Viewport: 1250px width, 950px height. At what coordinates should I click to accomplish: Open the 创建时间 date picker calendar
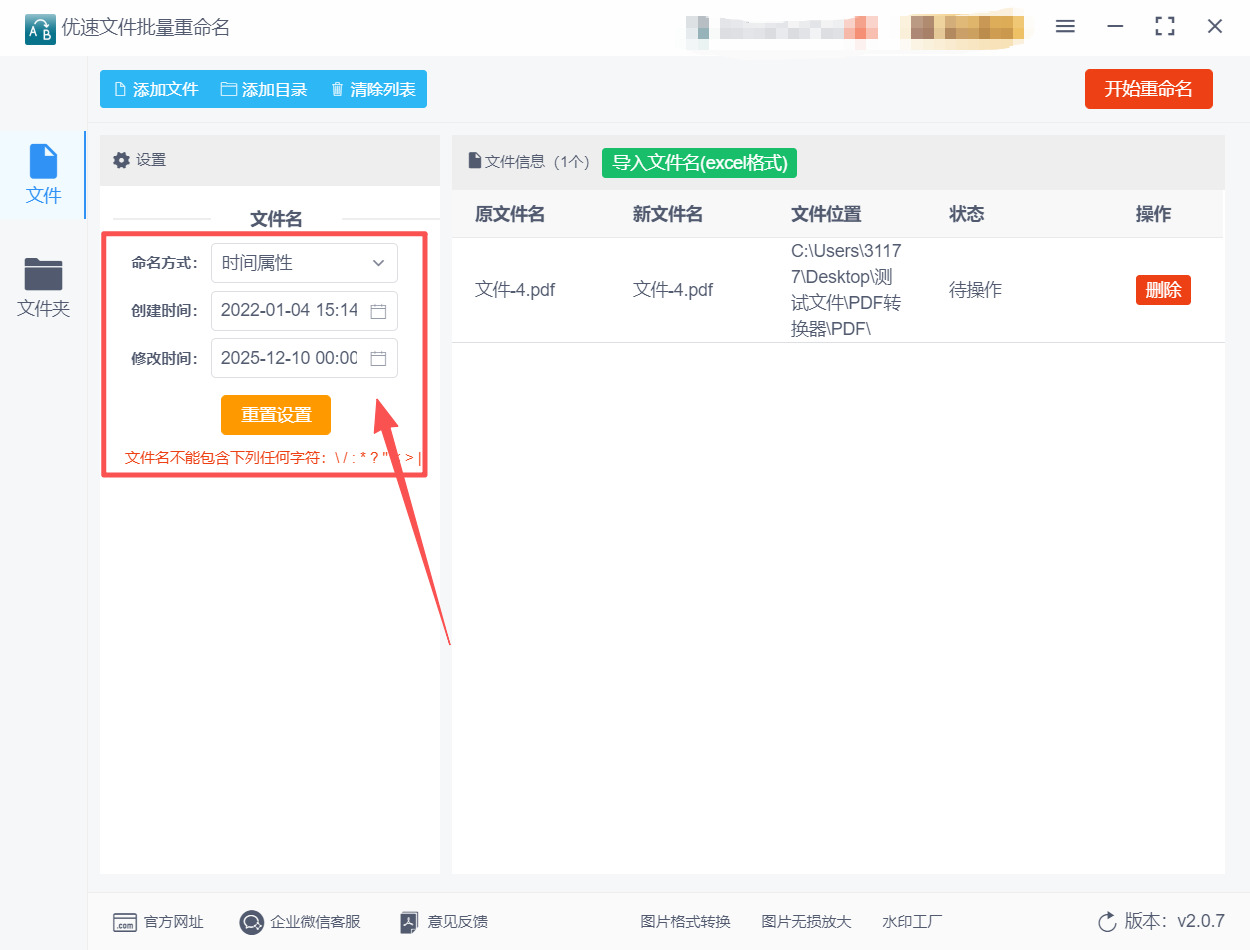[x=378, y=310]
